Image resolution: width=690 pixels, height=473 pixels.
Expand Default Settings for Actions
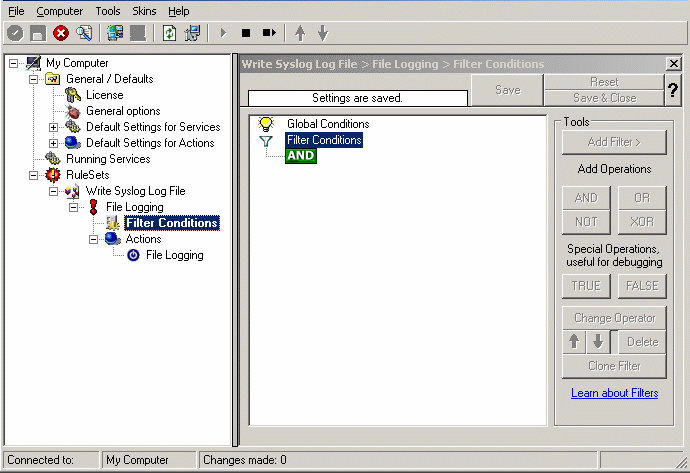pyautogui.click(x=54, y=143)
